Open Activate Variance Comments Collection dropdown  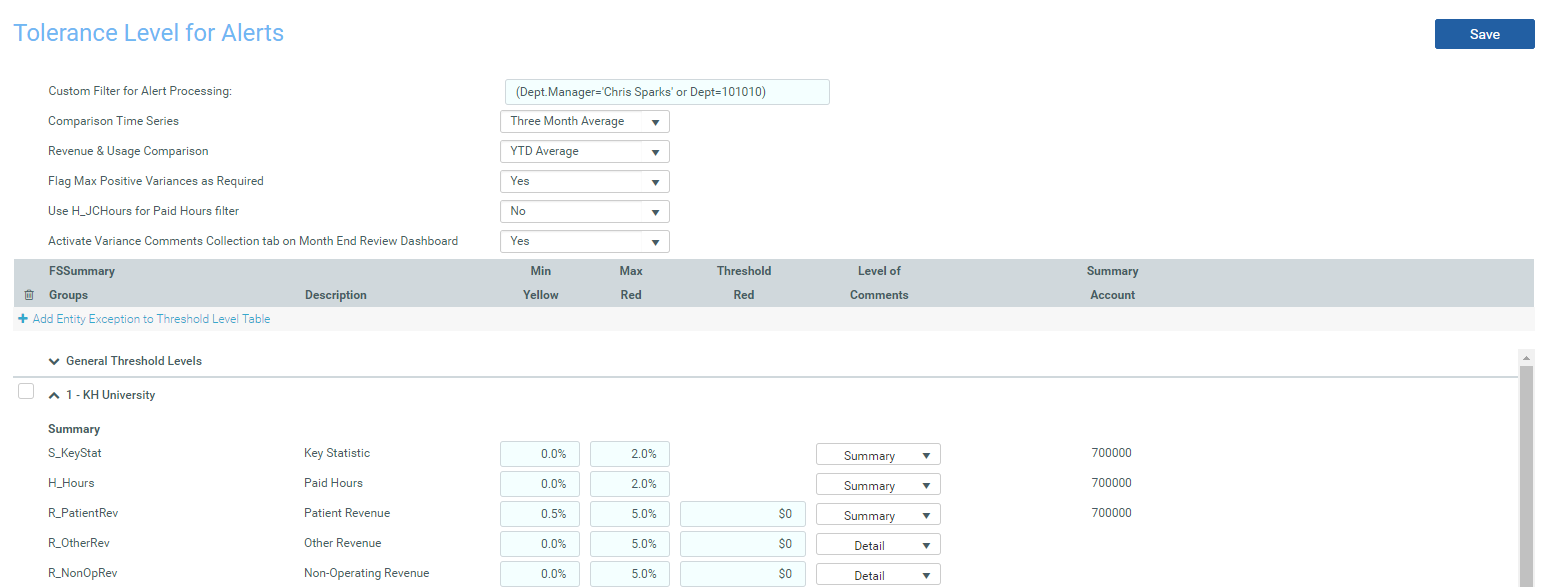(584, 242)
